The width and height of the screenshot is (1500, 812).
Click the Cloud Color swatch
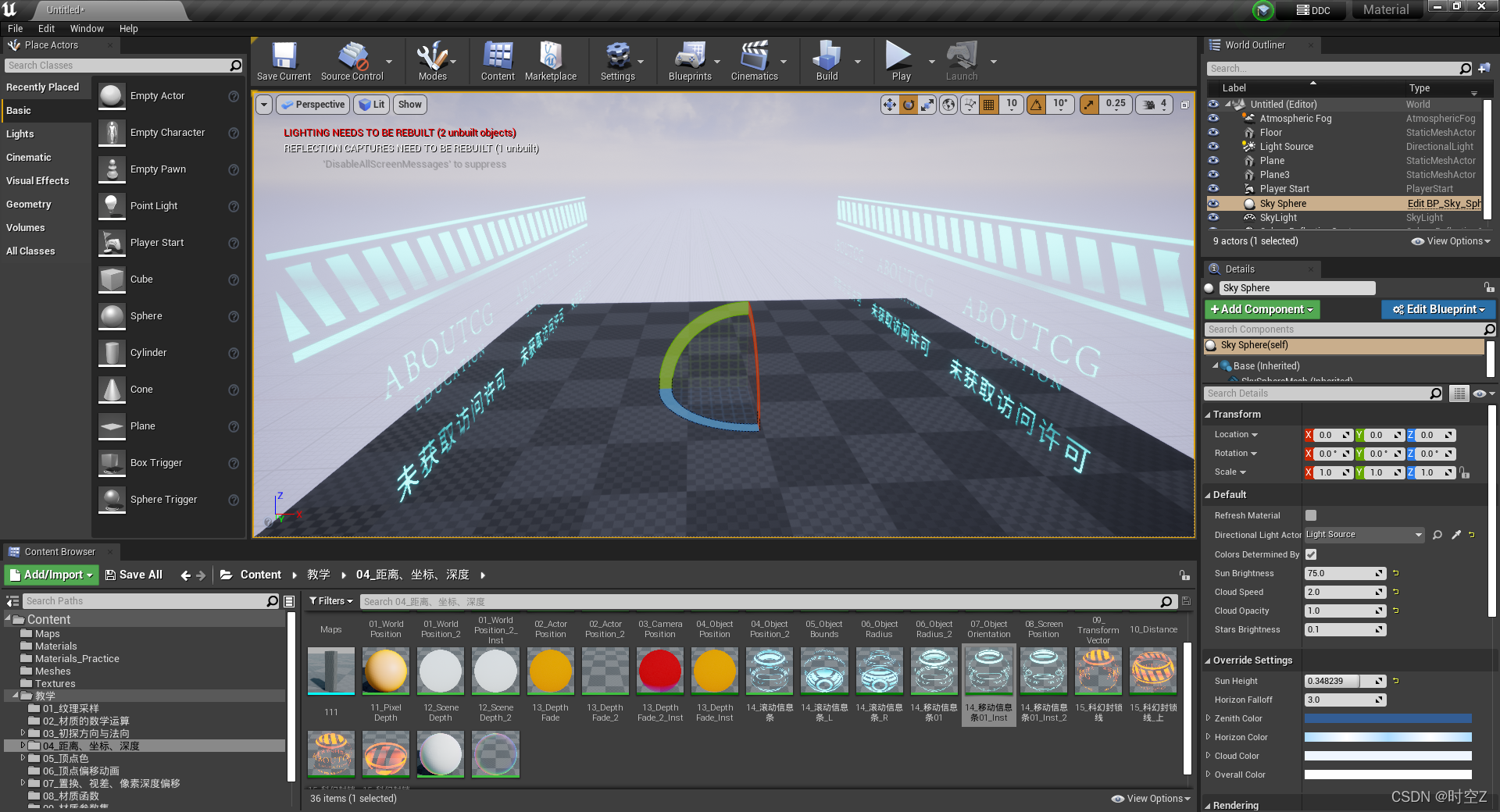point(1387,756)
